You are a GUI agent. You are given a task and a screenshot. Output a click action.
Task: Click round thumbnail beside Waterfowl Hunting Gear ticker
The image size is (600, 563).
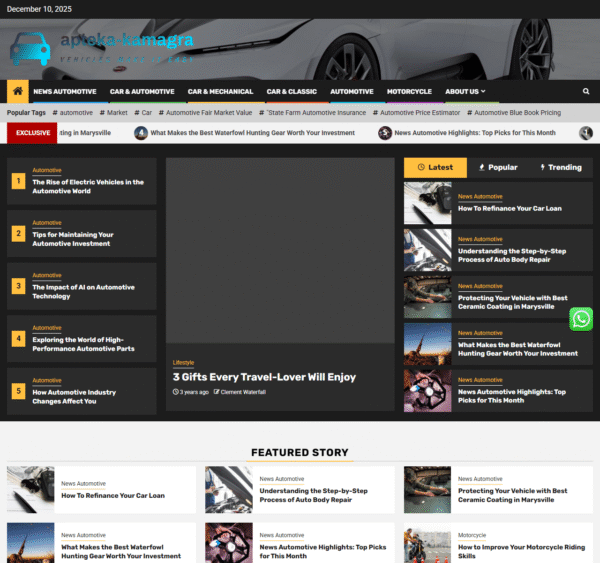click(x=141, y=133)
